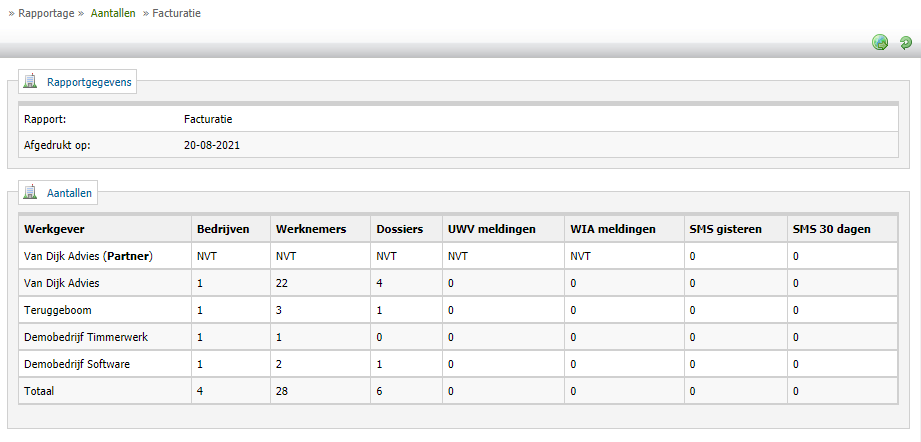Click the WIA meldingen column header
Screen dimensions: 921x442
[613, 229]
